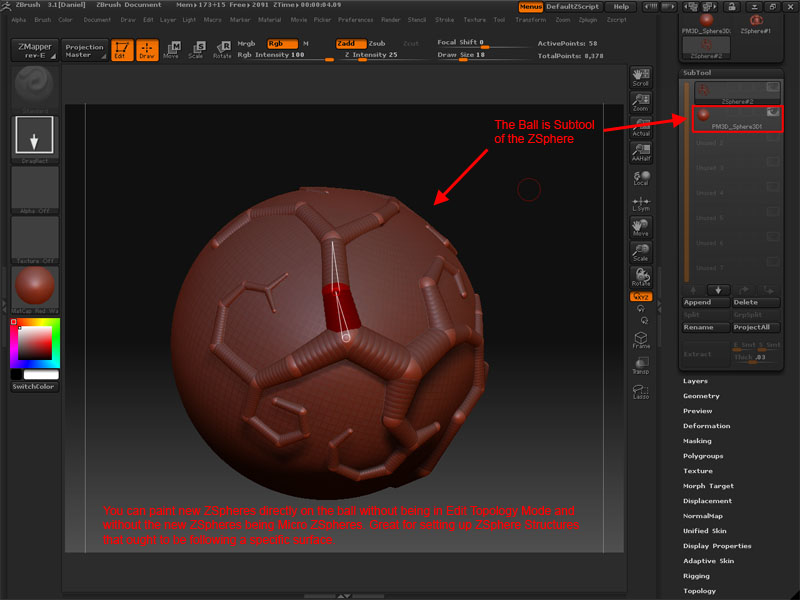Expand the Layers section

tap(695, 381)
